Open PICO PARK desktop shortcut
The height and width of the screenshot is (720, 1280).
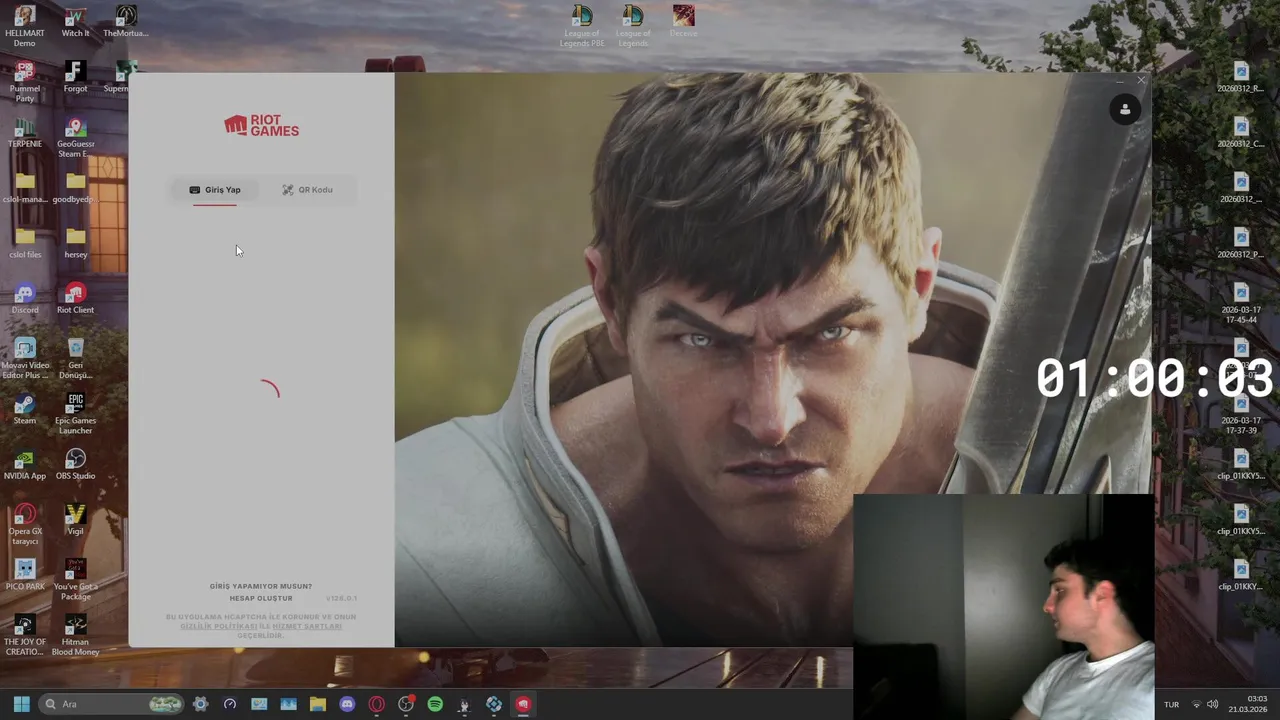coord(25,574)
